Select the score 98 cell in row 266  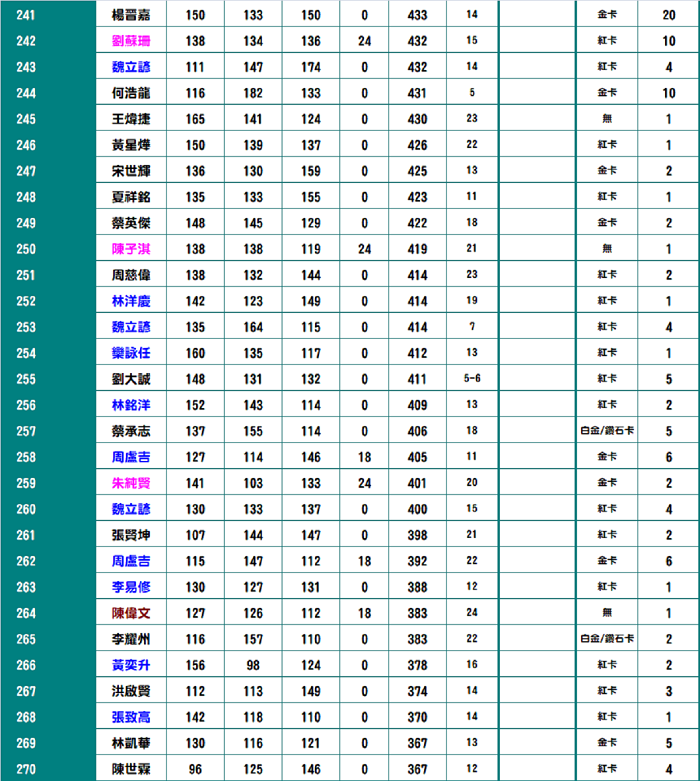(253, 664)
